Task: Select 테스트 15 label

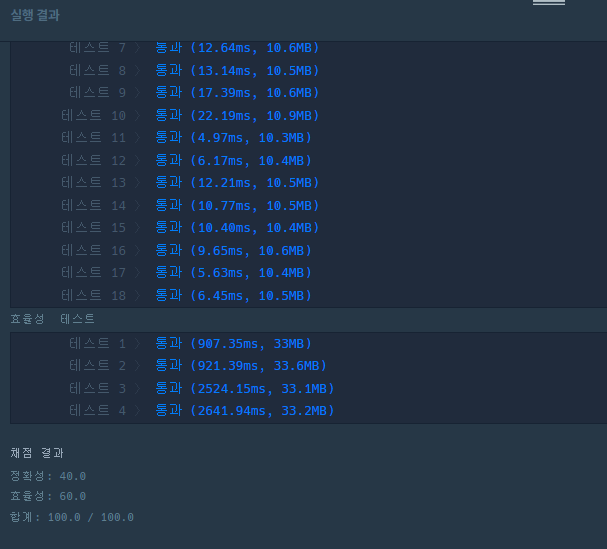Action: pyautogui.click(x=93, y=227)
